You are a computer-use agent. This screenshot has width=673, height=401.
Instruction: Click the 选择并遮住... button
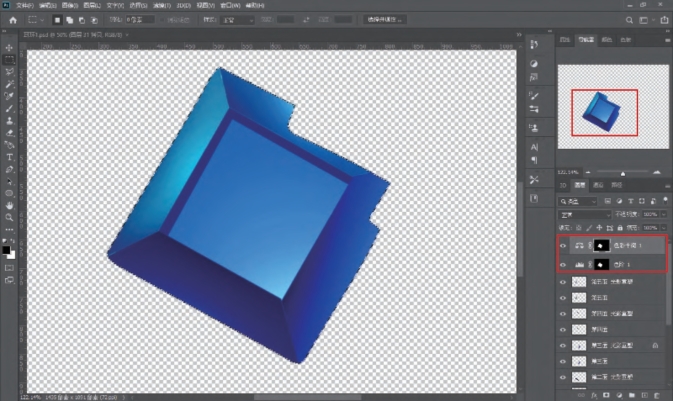[385, 20]
